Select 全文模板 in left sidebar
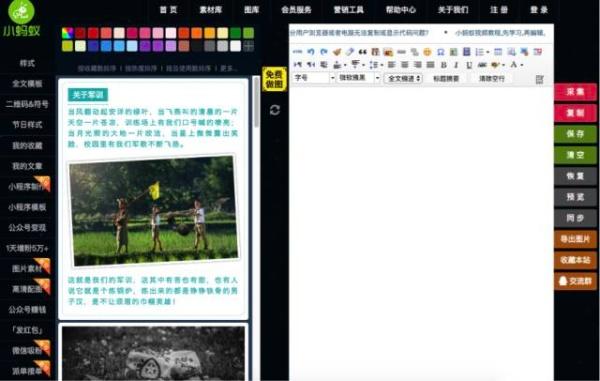Screen dimensions: 600x381 pyautogui.click(x=27, y=84)
